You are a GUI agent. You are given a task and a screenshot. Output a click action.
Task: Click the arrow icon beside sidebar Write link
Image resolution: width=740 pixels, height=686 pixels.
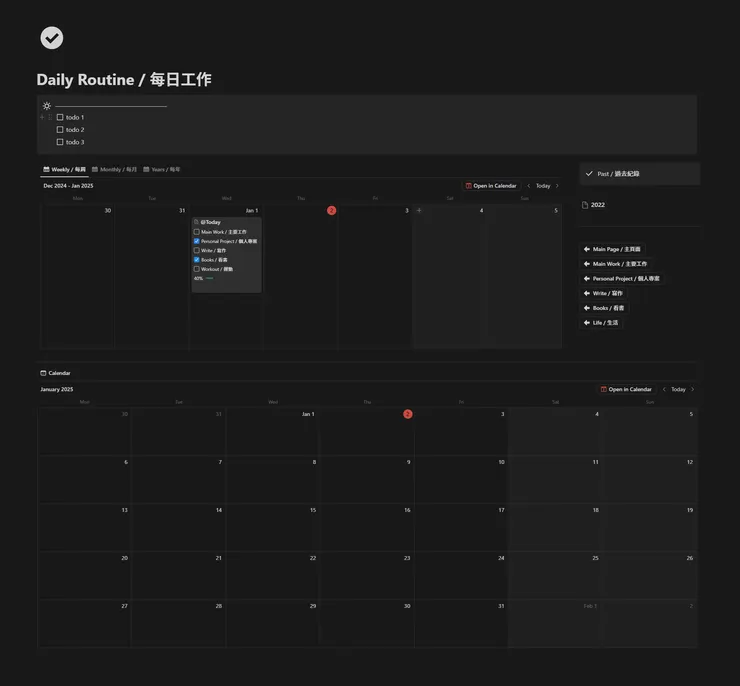click(x=587, y=293)
